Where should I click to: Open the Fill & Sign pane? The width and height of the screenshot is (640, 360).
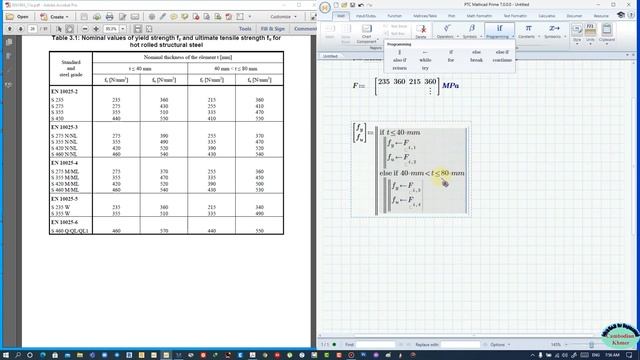273,29
